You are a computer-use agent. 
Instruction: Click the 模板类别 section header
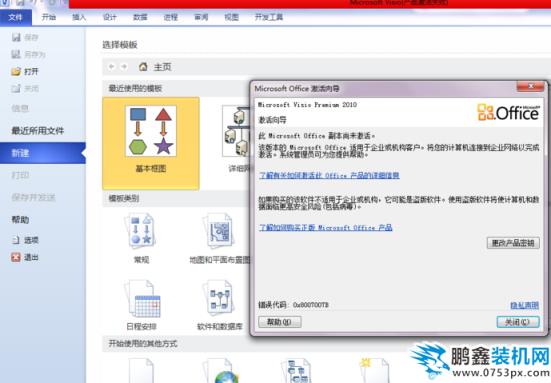pos(124,198)
